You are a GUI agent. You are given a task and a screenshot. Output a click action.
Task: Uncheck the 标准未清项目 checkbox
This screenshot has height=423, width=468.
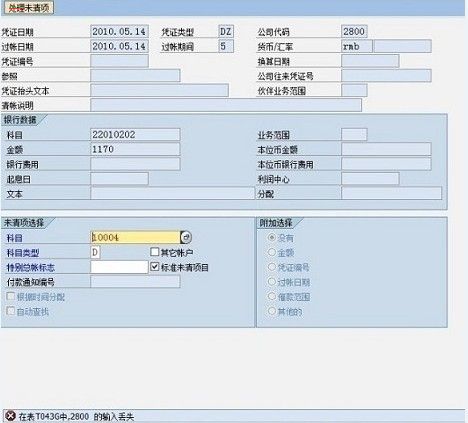(x=154, y=266)
